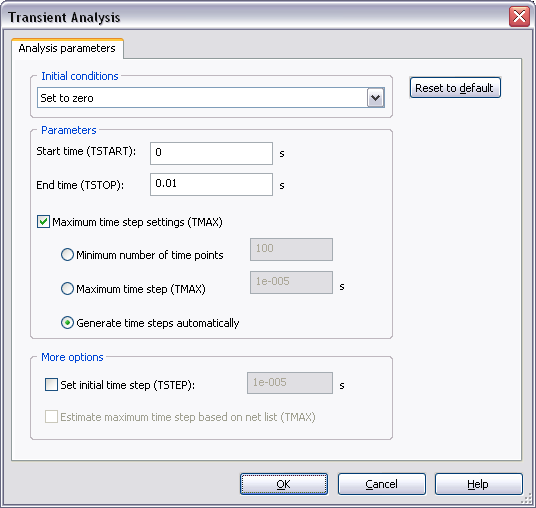Screen dimensions: 536x508
Task: Click the dialog resize grip corner
Action: point(527,499)
